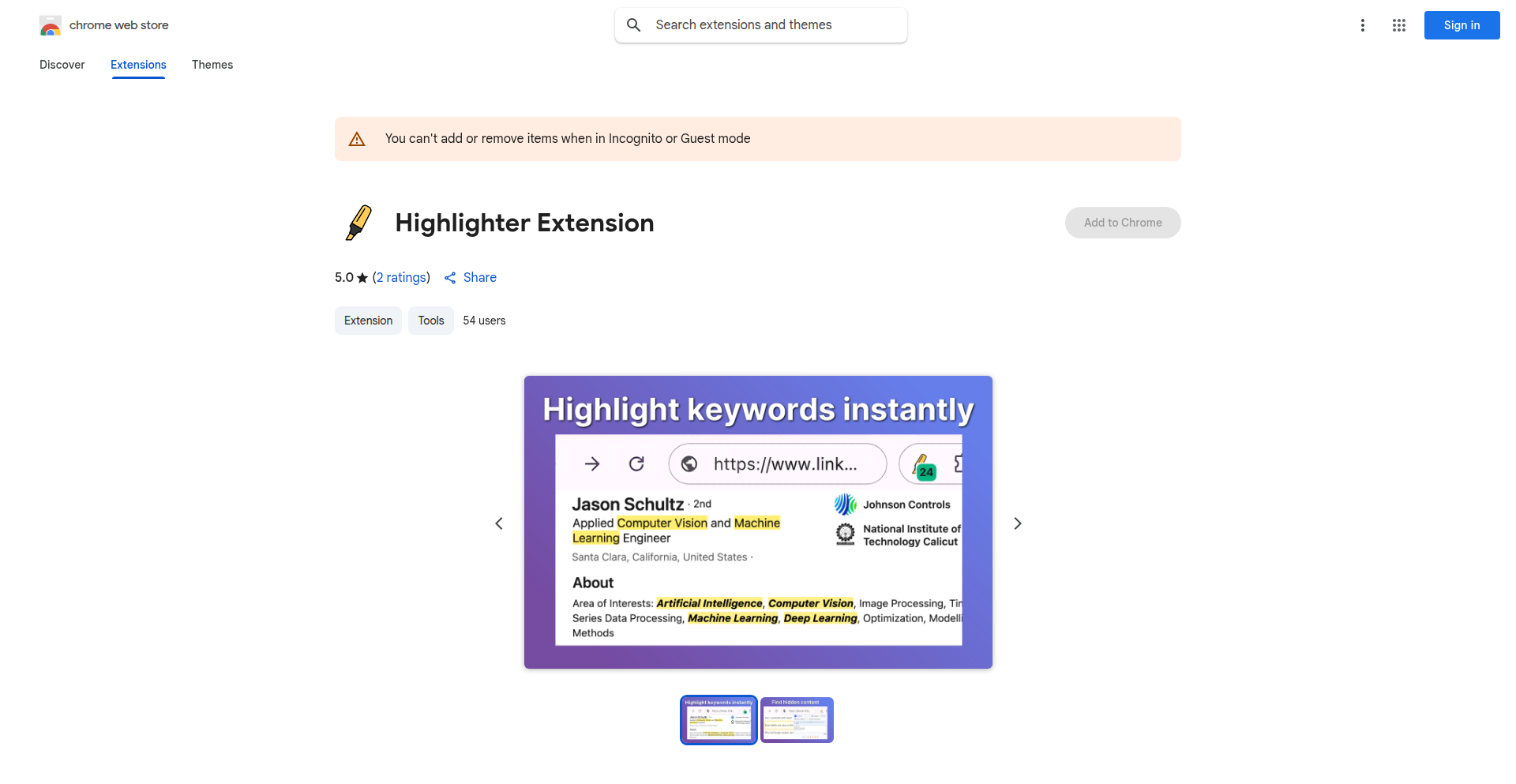Show next screenshot with right arrow
1516x784 pixels.
pyautogui.click(x=1018, y=523)
